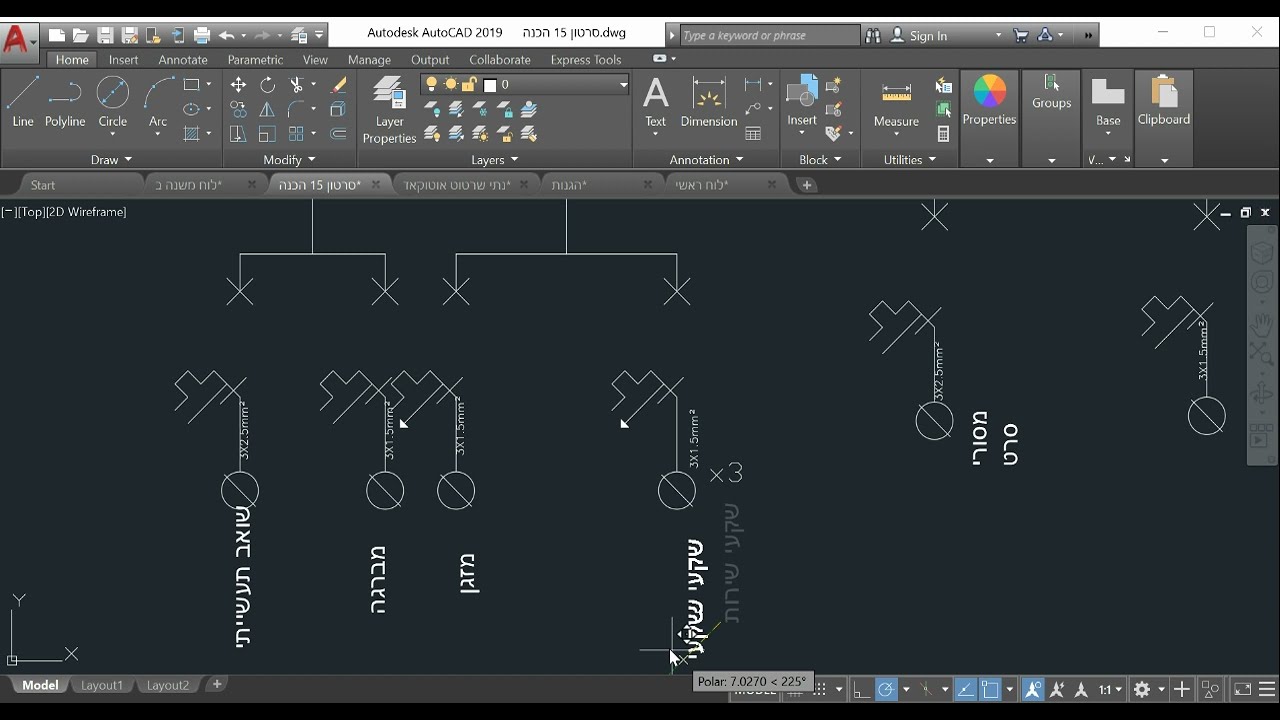The image size is (1280, 720).
Task: Select the Arc tool
Action: click(158, 104)
